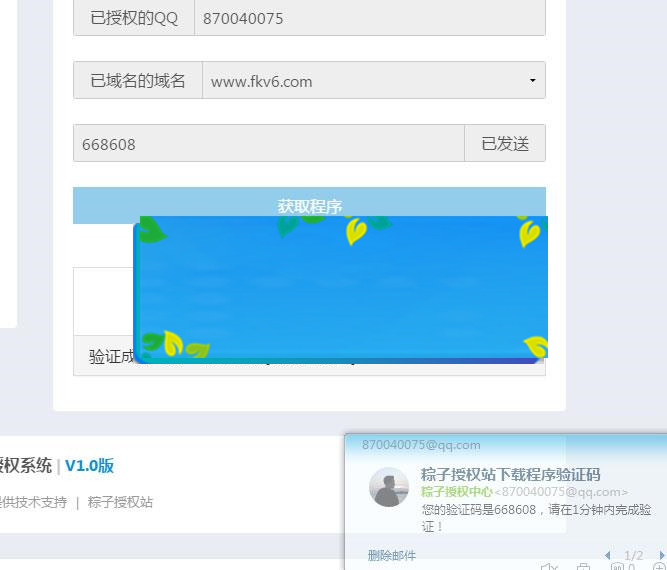Viewport: 667px width, 570px height.
Task: Click the sender avatar in mail notification
Action: [x=389, y=487]
